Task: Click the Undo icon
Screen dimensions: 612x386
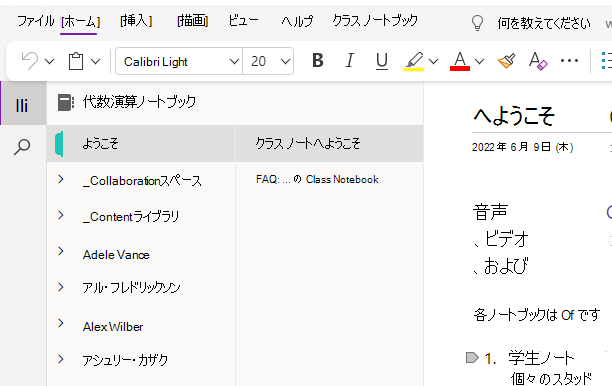Action: tap(30, 61)
